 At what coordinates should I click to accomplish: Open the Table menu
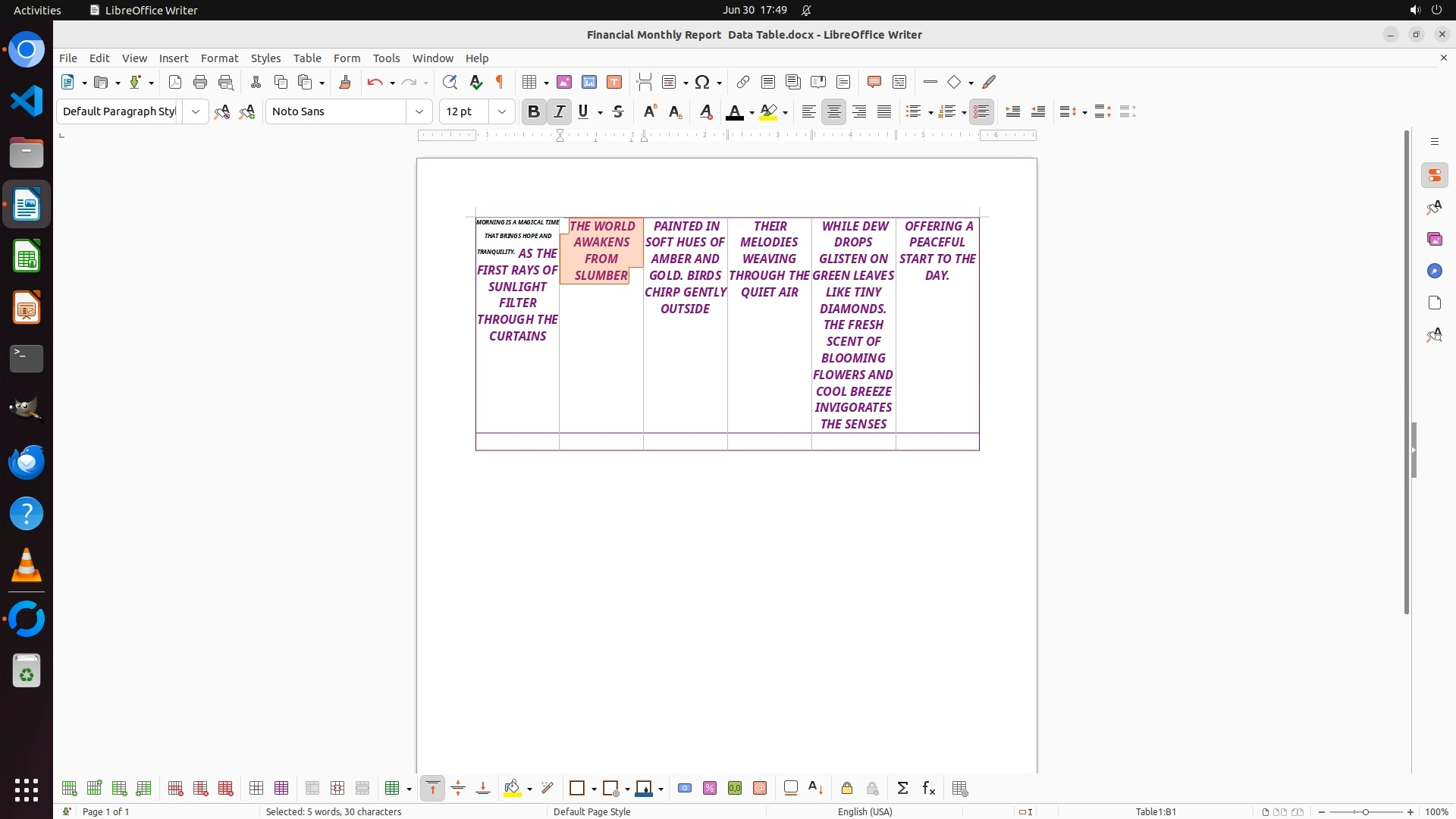click(x=307, y=58)
